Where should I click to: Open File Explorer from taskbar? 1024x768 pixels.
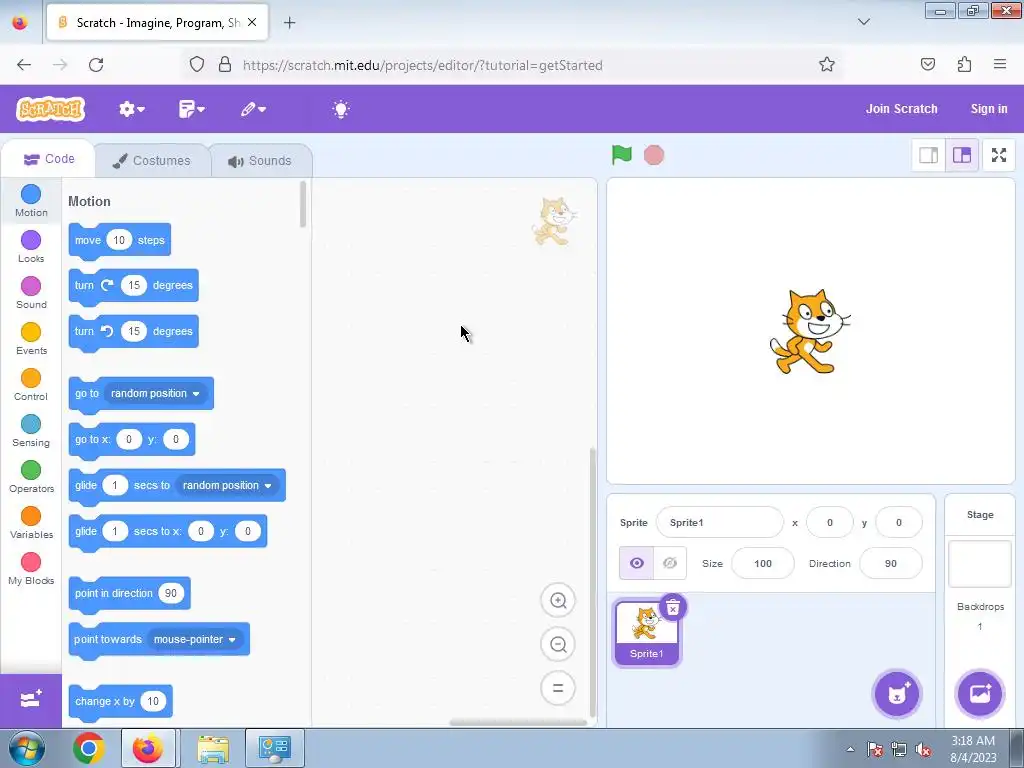tap(213, 748)
